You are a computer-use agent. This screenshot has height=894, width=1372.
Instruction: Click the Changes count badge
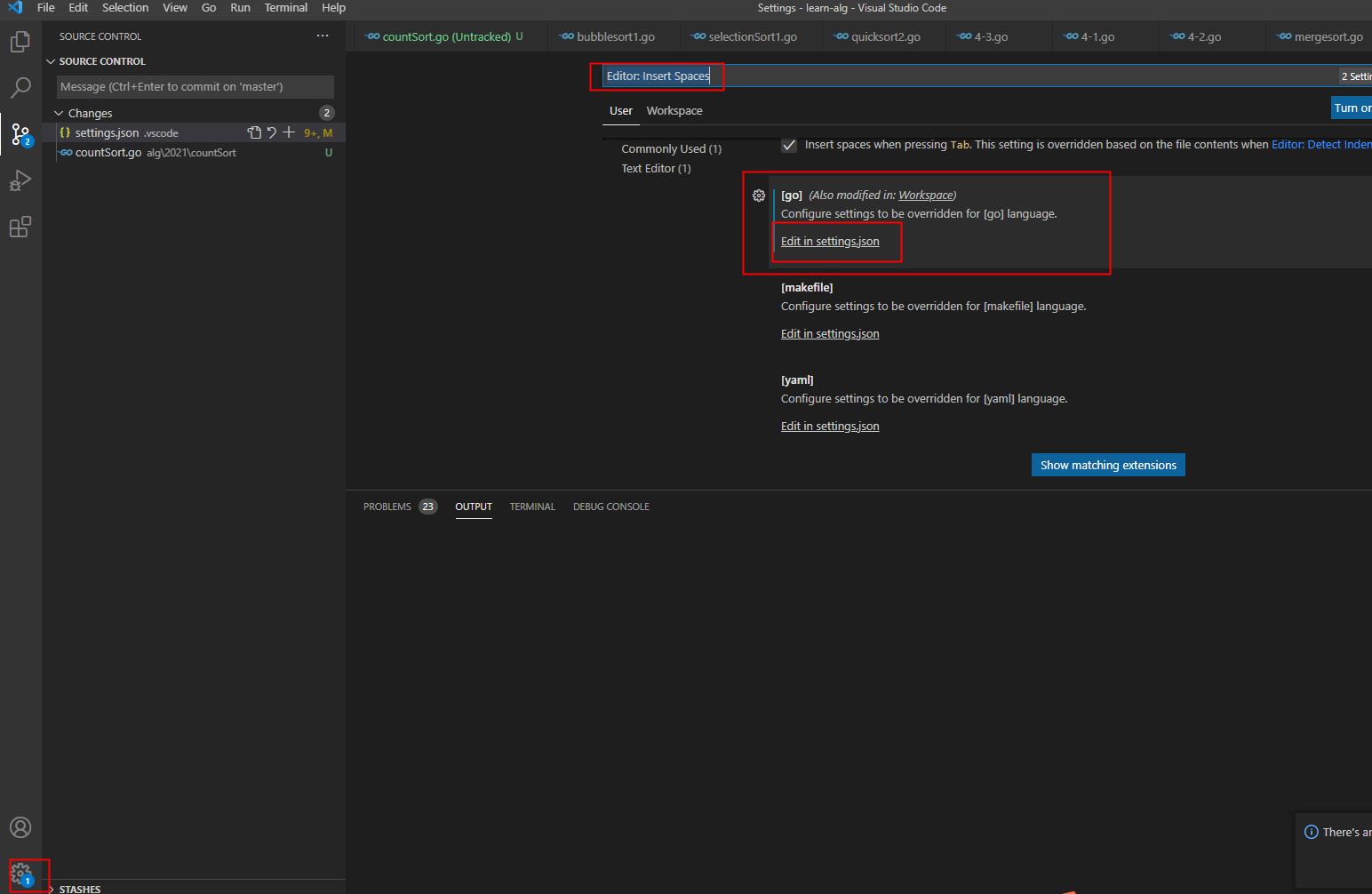[327, 113]
